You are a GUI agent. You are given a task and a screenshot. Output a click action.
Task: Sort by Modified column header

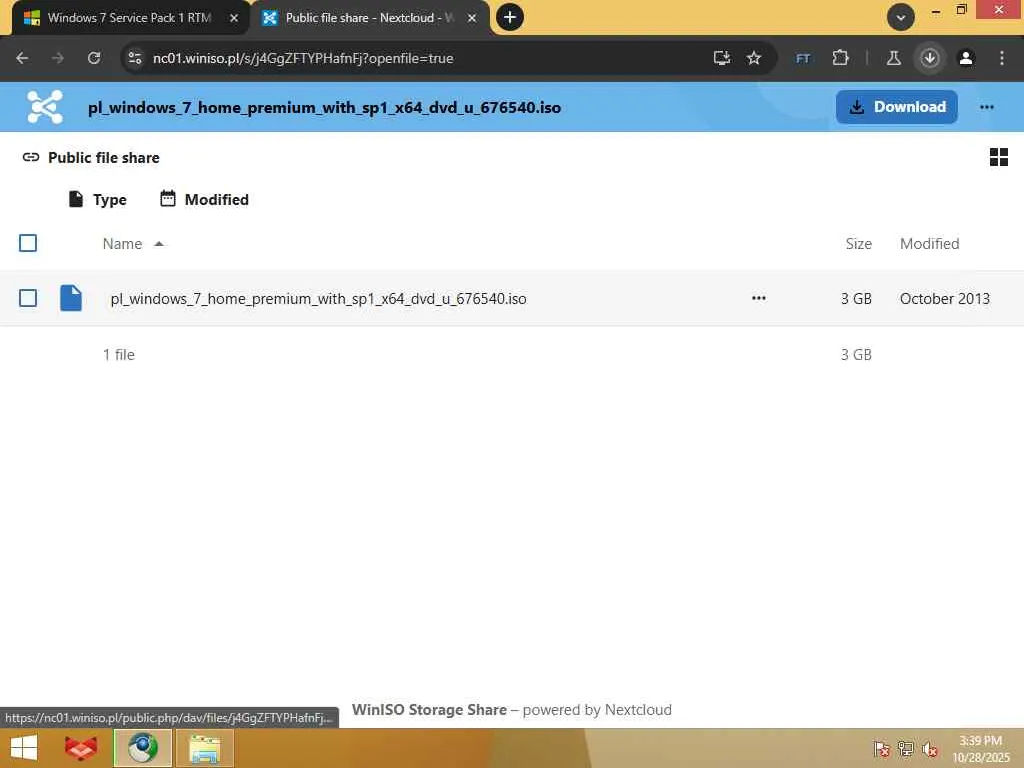click(929, 244)
